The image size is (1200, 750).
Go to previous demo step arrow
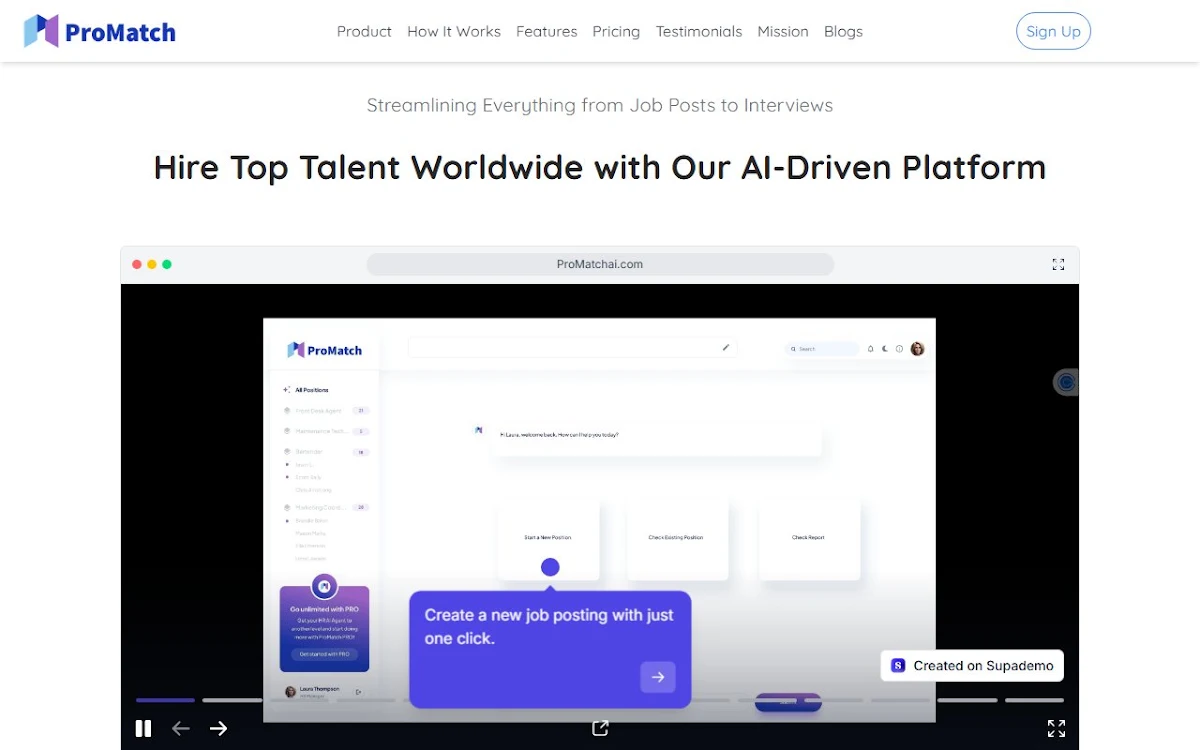click(x=181, y=729)
